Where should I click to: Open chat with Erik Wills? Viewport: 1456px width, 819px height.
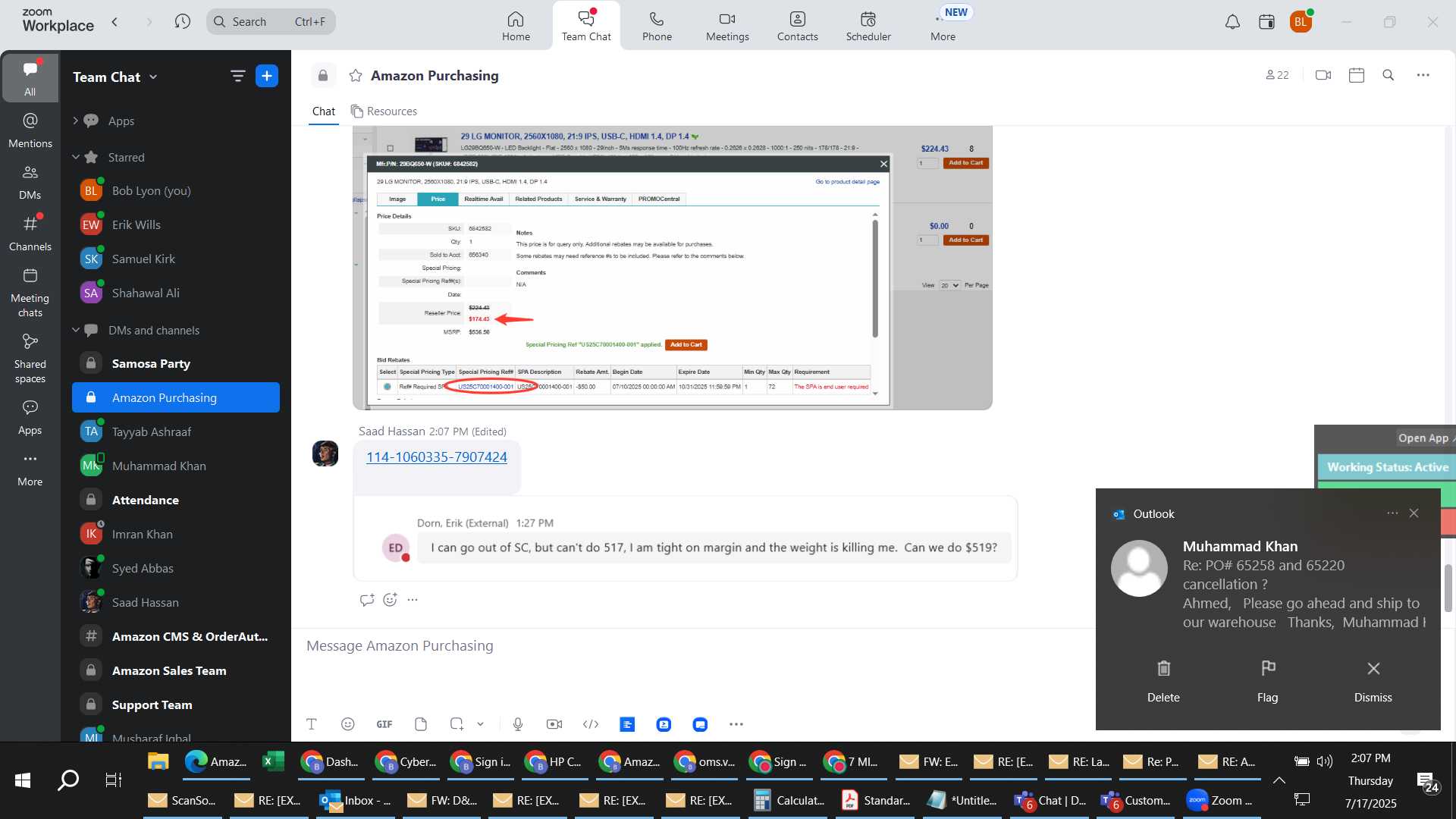pyautogui.click(x=176, y=224)
